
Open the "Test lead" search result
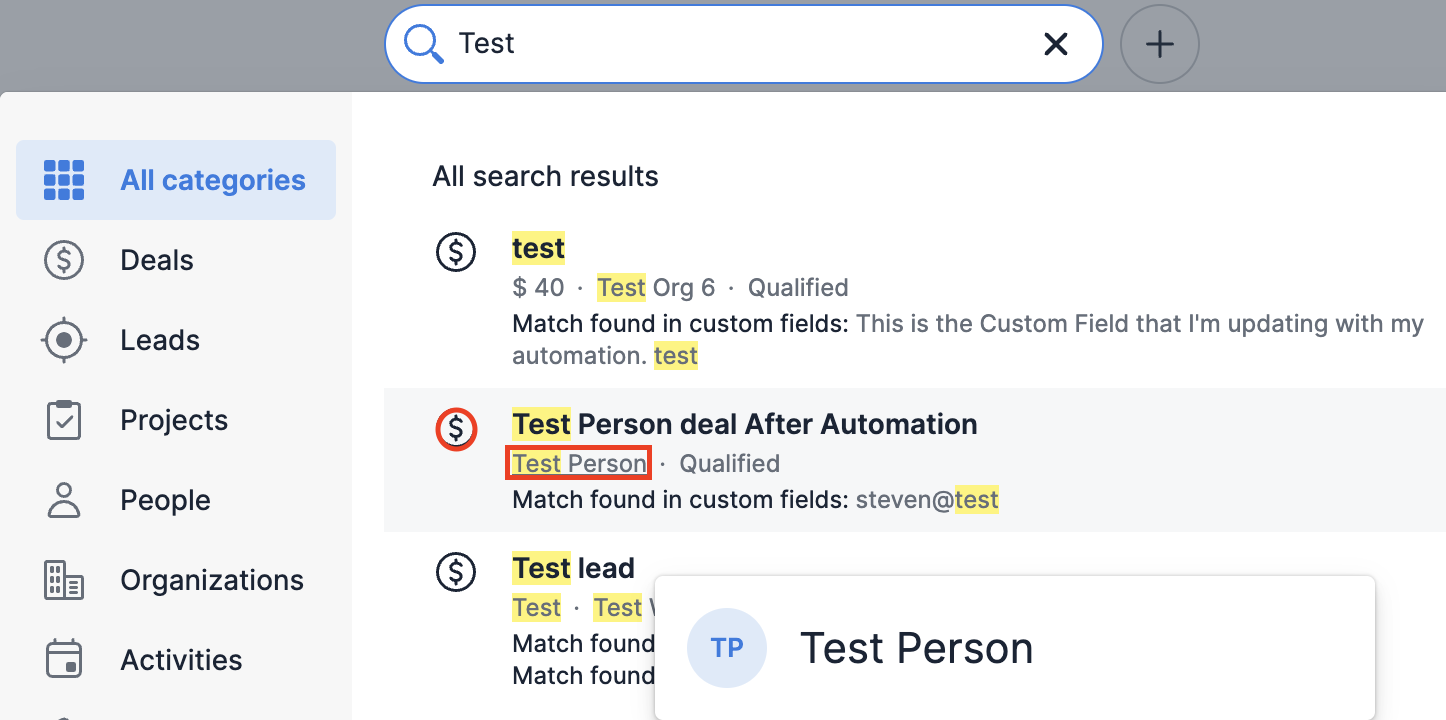[x=573, y=568]
